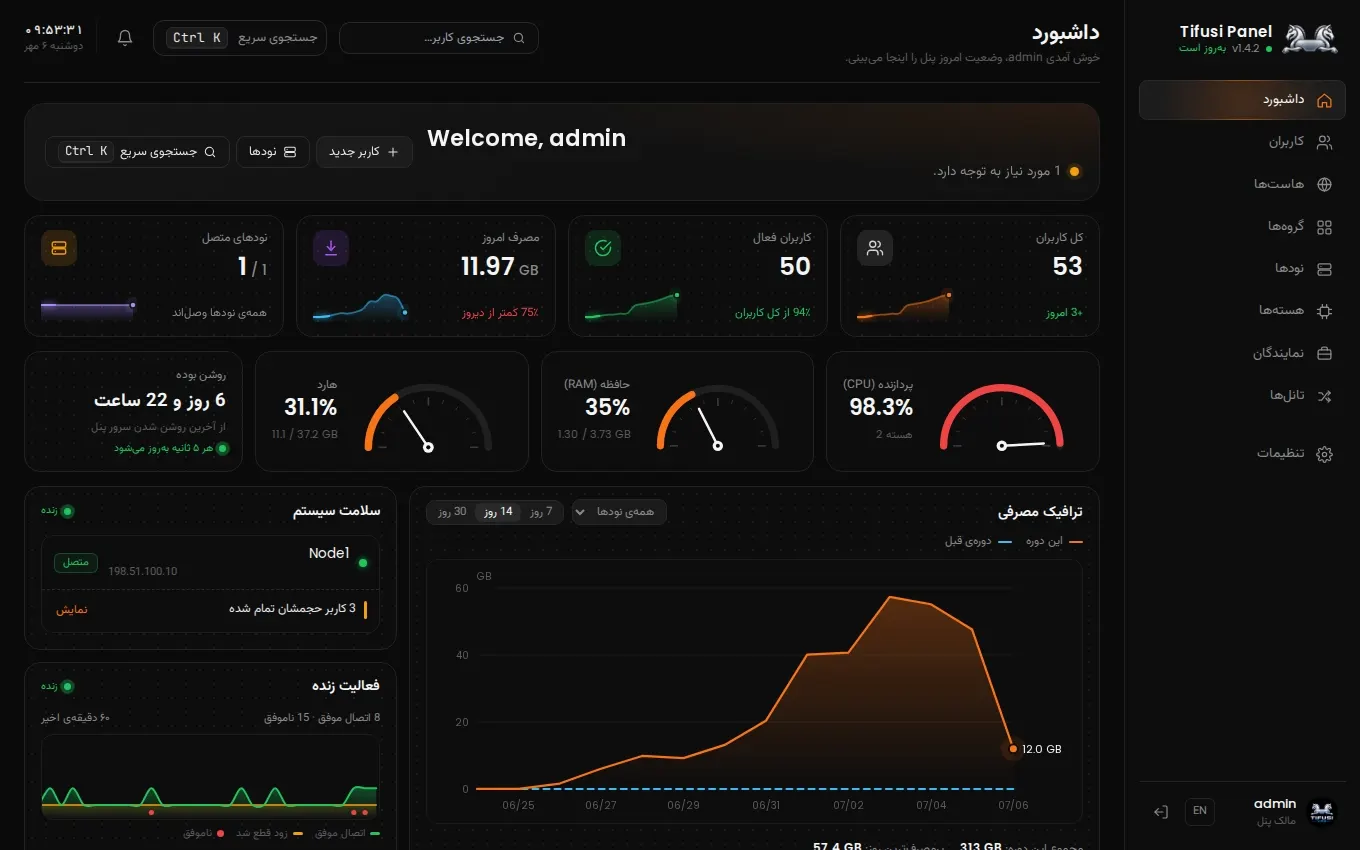The height and width of the screenshot is (850, 1360).
Task: Click the top bar جستجوی سریع Ctrl K button
Action: (240, 38)
